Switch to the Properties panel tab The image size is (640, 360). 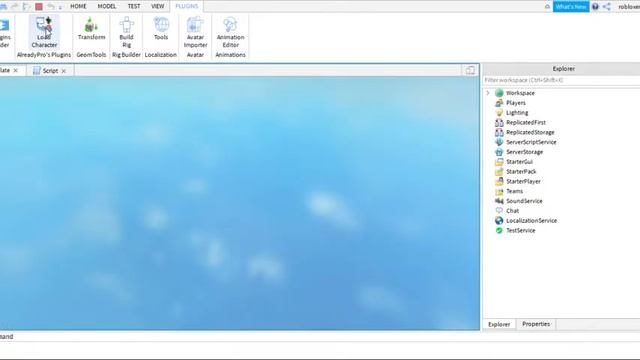tap(536, 324)
